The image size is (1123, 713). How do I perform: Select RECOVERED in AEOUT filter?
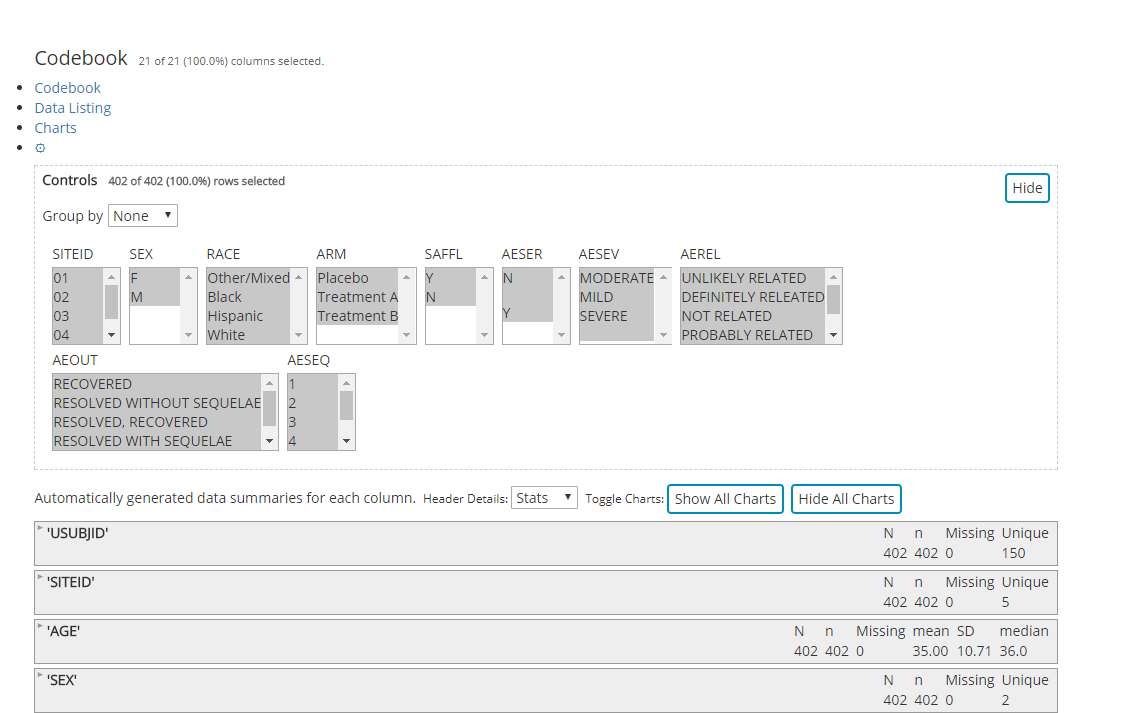157,384
